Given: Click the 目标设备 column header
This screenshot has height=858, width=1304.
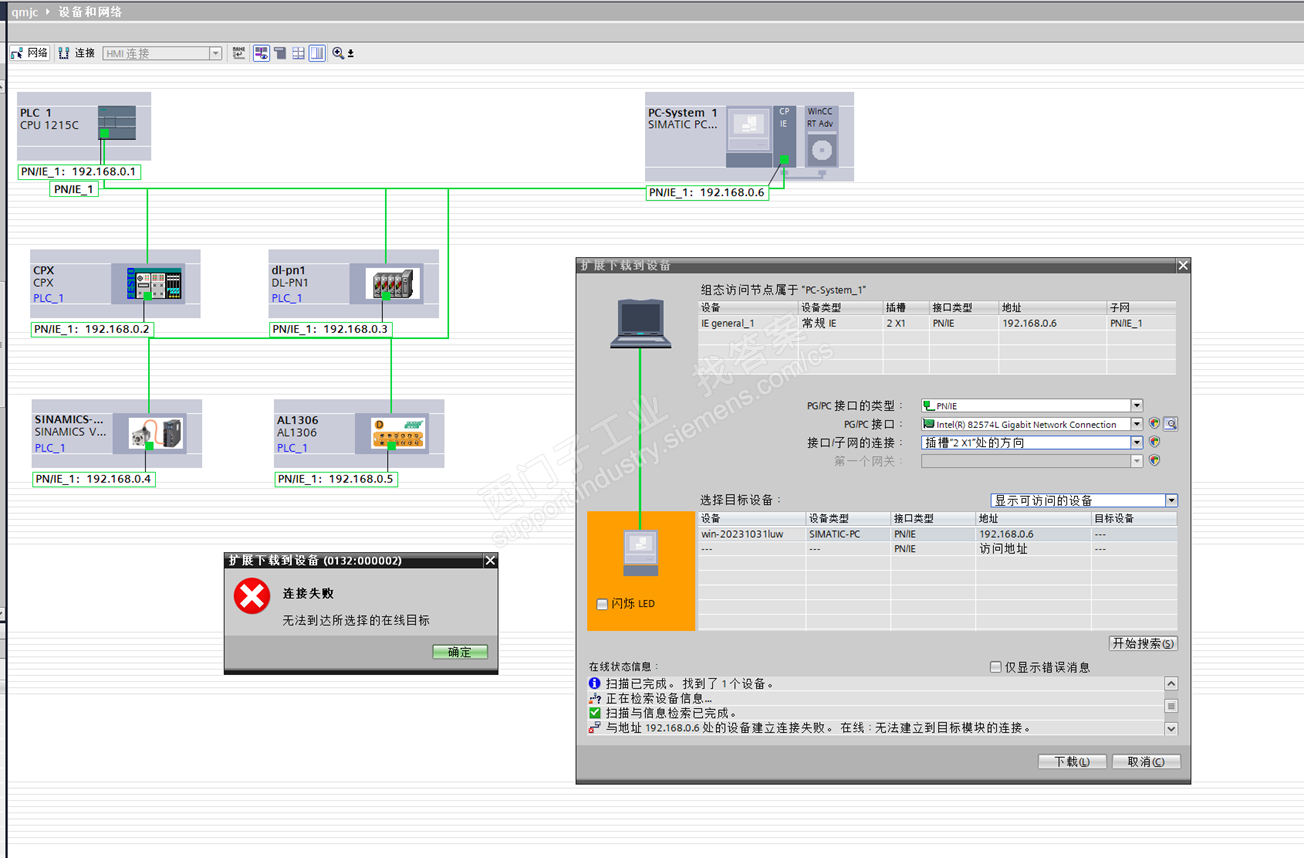Looking at the screenshot, I should pos(1134,519).
